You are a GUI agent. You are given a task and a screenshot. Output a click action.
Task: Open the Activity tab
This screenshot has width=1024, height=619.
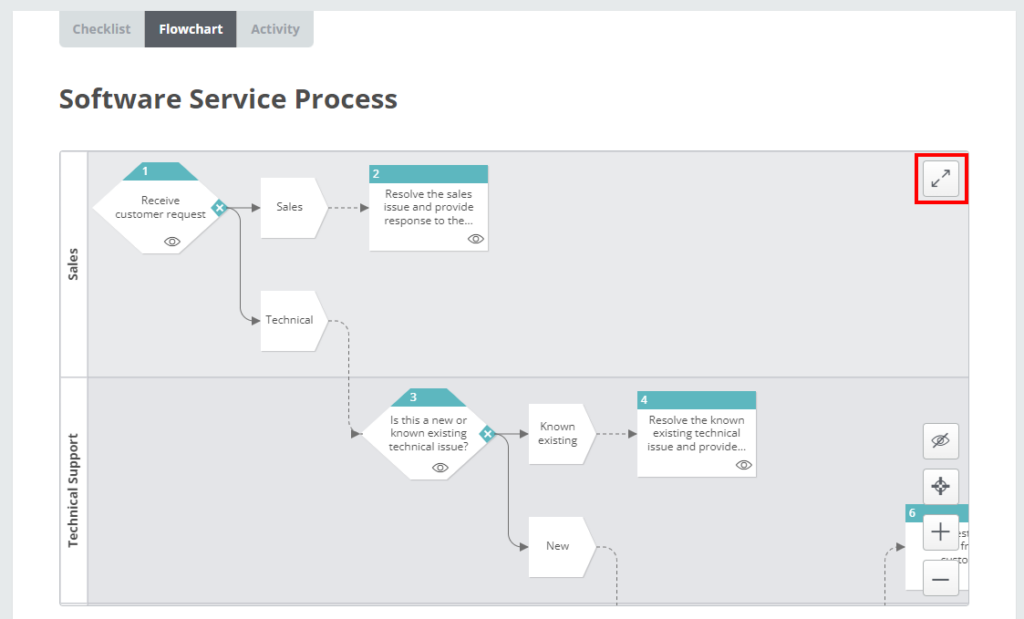[x=275, y=29]
